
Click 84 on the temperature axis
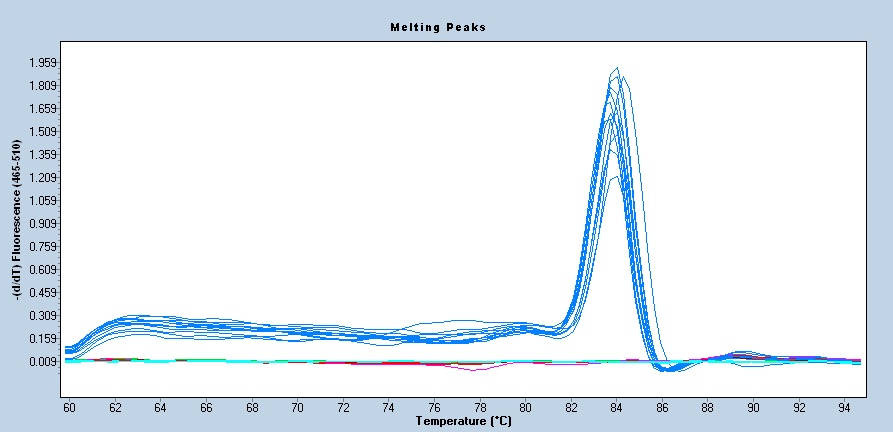pyautogui.click(x=617, y=408)
